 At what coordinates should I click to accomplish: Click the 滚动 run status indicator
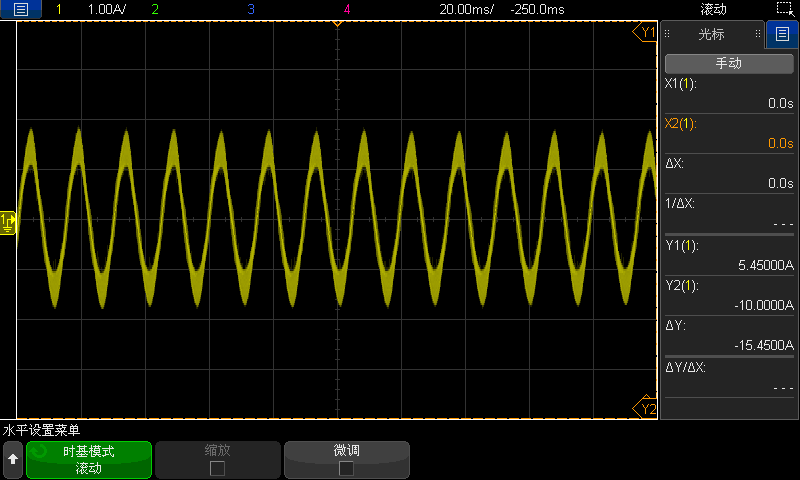(x=713, y=9)
